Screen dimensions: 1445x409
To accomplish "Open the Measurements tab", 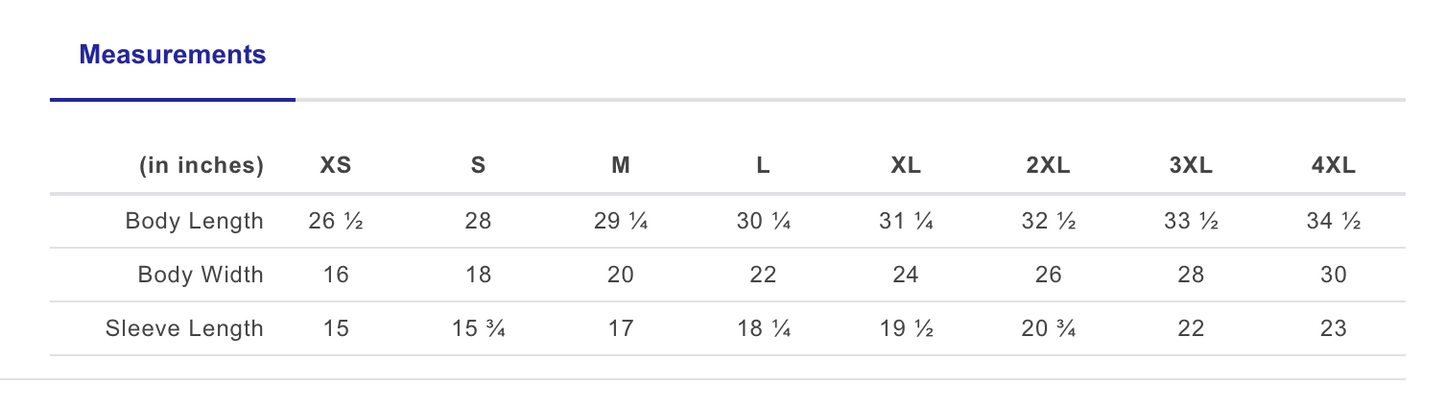I will click(172, 55).
